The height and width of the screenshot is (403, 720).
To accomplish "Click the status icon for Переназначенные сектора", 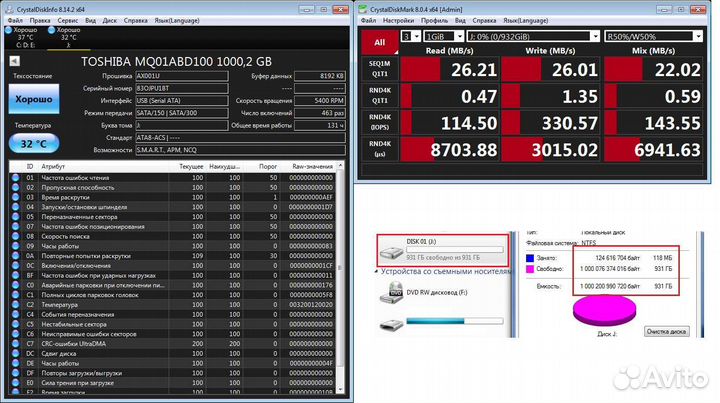I will click(16, 217).
